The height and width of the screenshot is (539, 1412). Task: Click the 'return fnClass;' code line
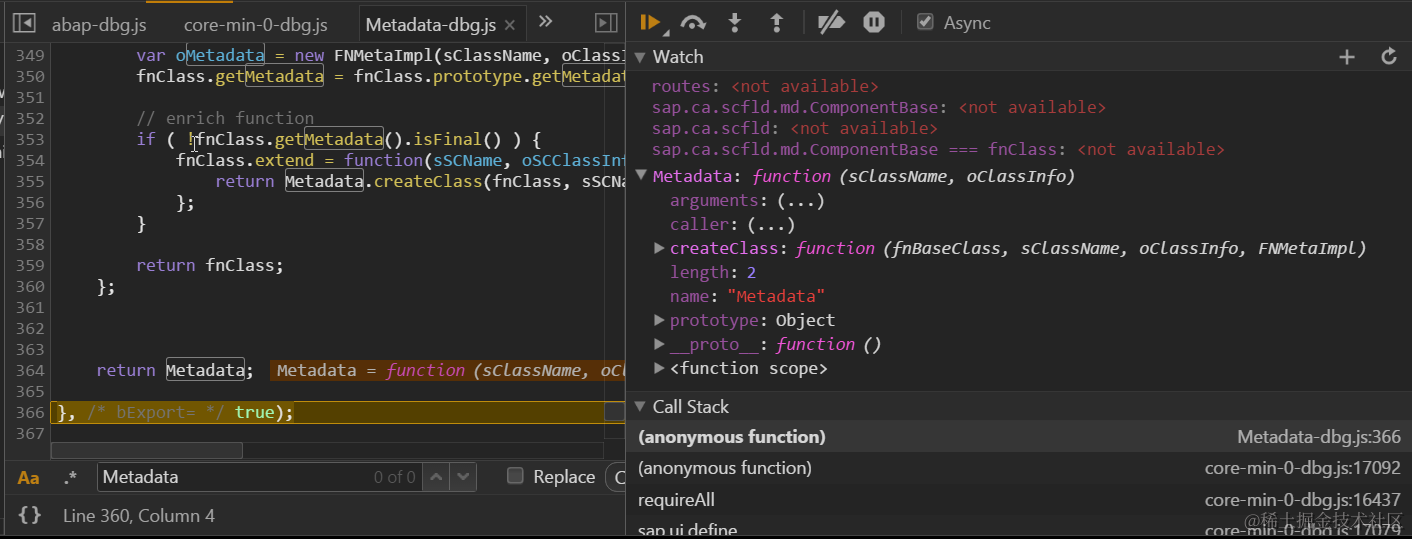point(210,265)
